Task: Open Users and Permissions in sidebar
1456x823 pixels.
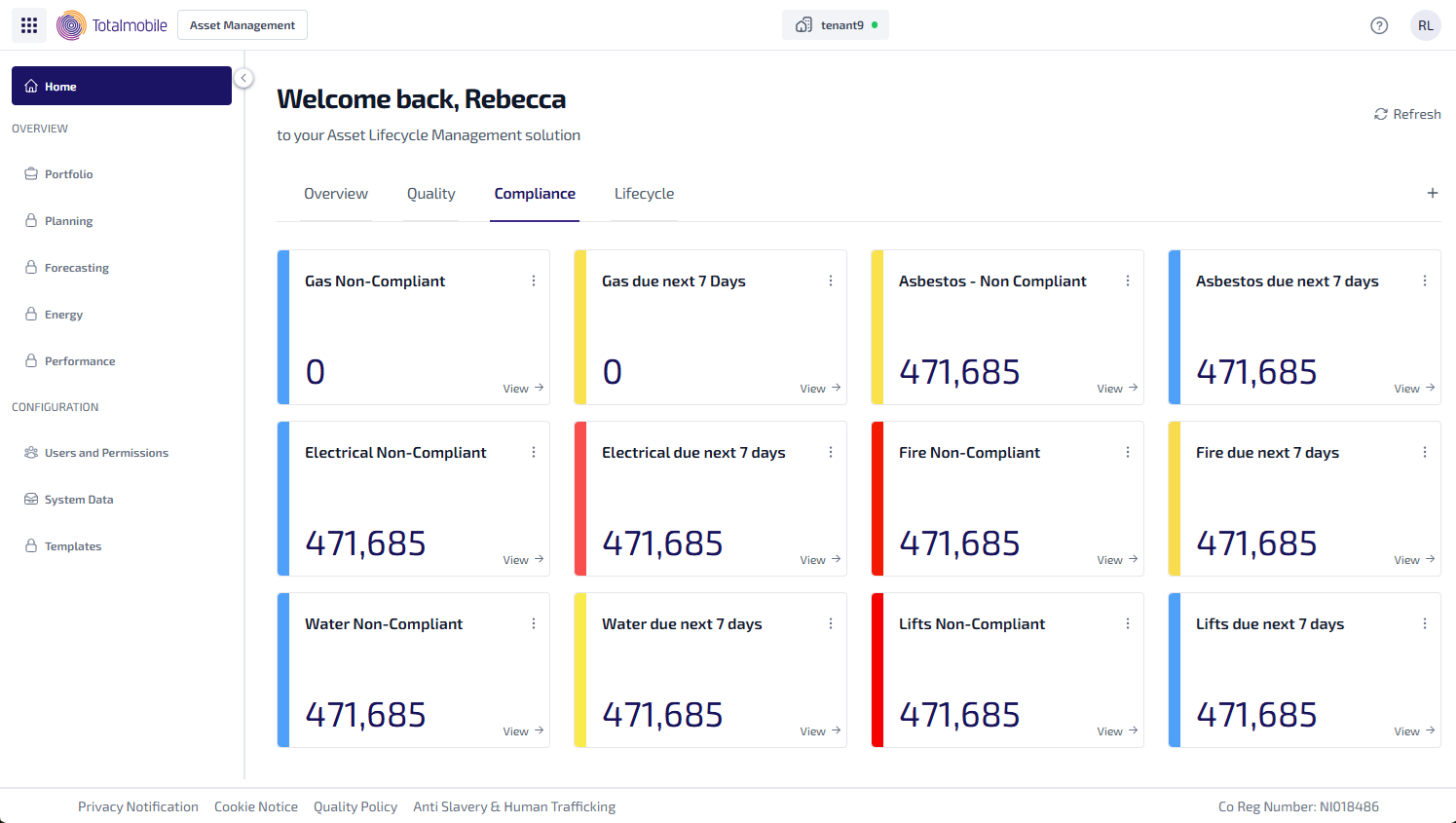Action: pos(106,453)
